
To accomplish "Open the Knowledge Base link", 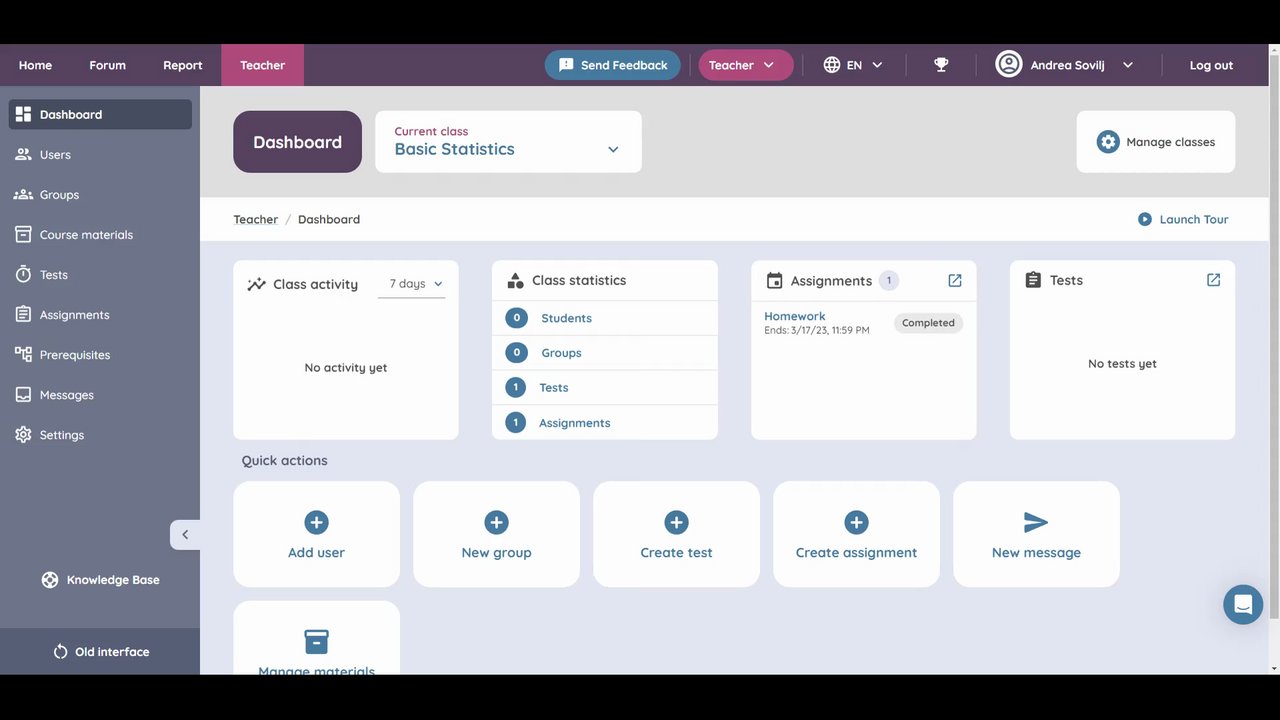I will pos(100,580).
